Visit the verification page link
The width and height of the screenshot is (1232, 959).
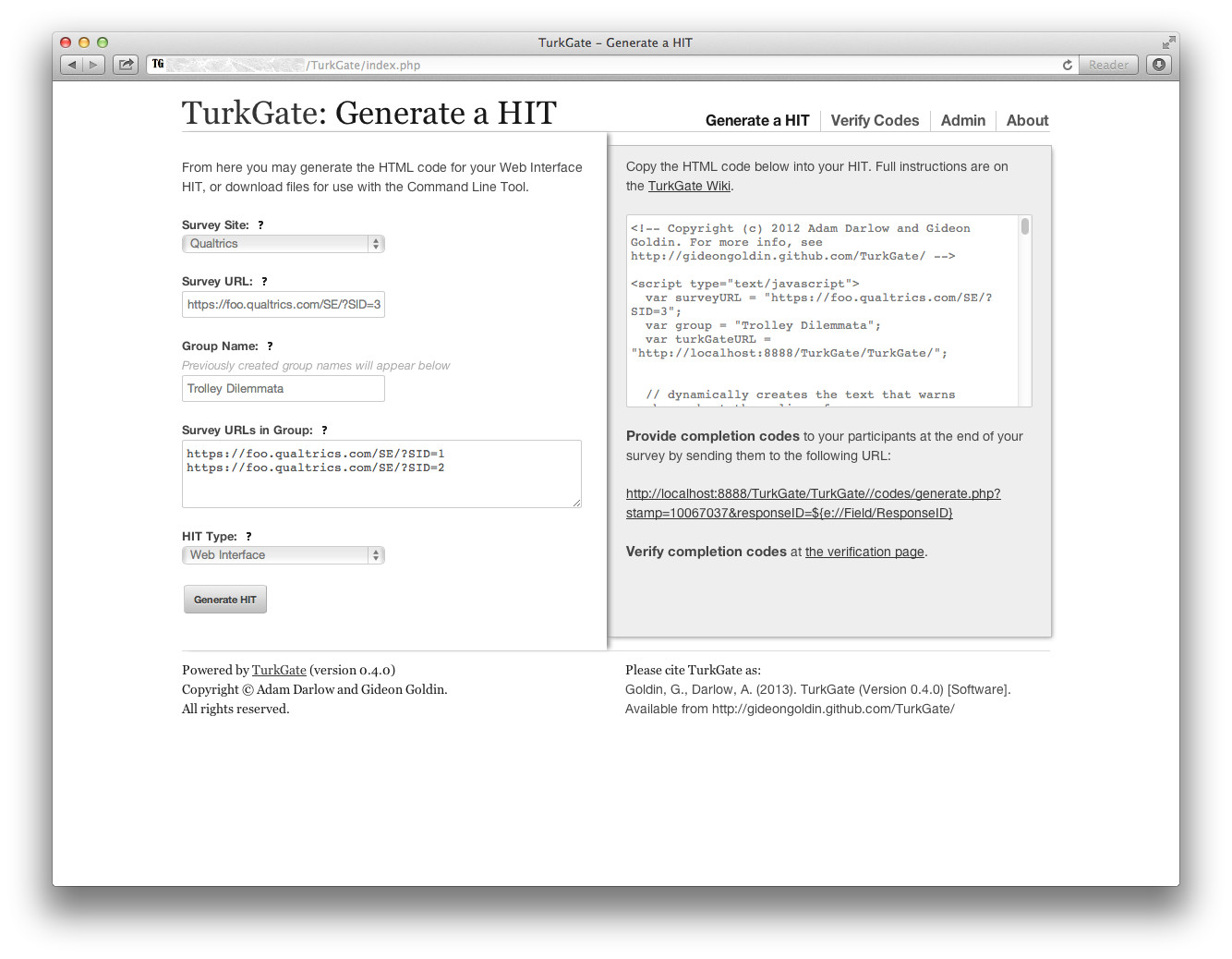pyautogui.click(x=864, y=552)
